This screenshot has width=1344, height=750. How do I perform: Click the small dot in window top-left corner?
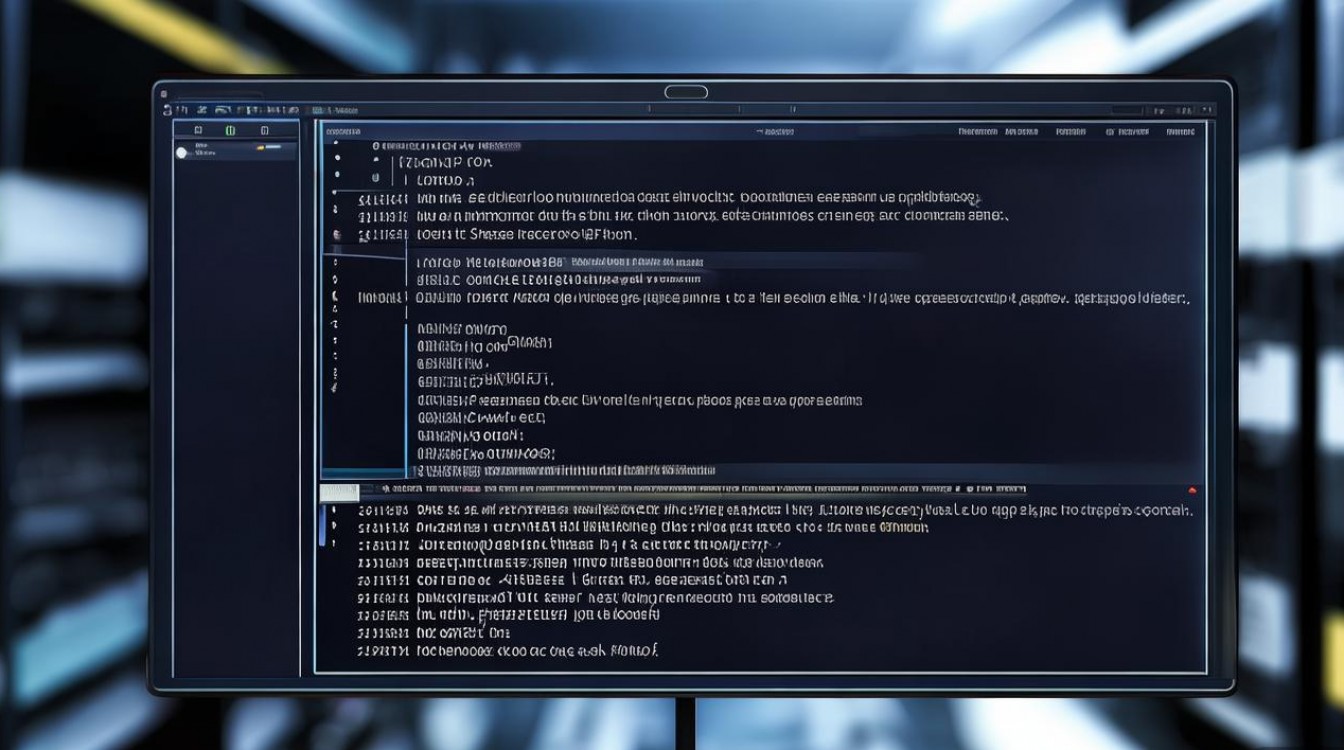pyautogui.click(x=163, y=94)
